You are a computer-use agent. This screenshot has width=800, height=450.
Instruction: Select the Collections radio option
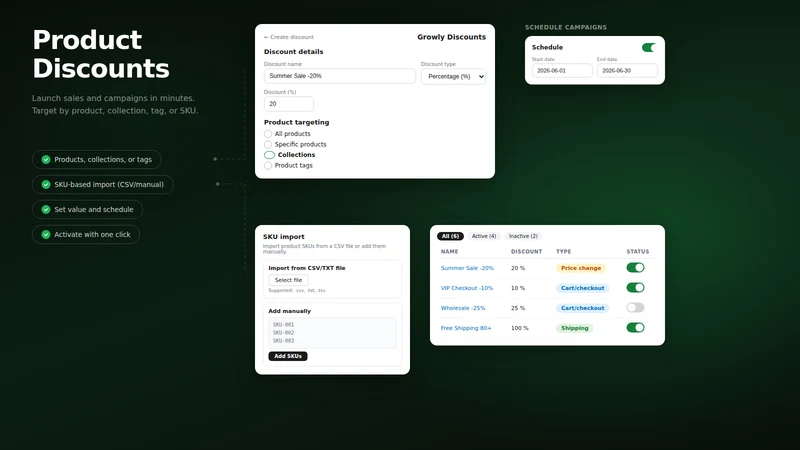(269, 155)
